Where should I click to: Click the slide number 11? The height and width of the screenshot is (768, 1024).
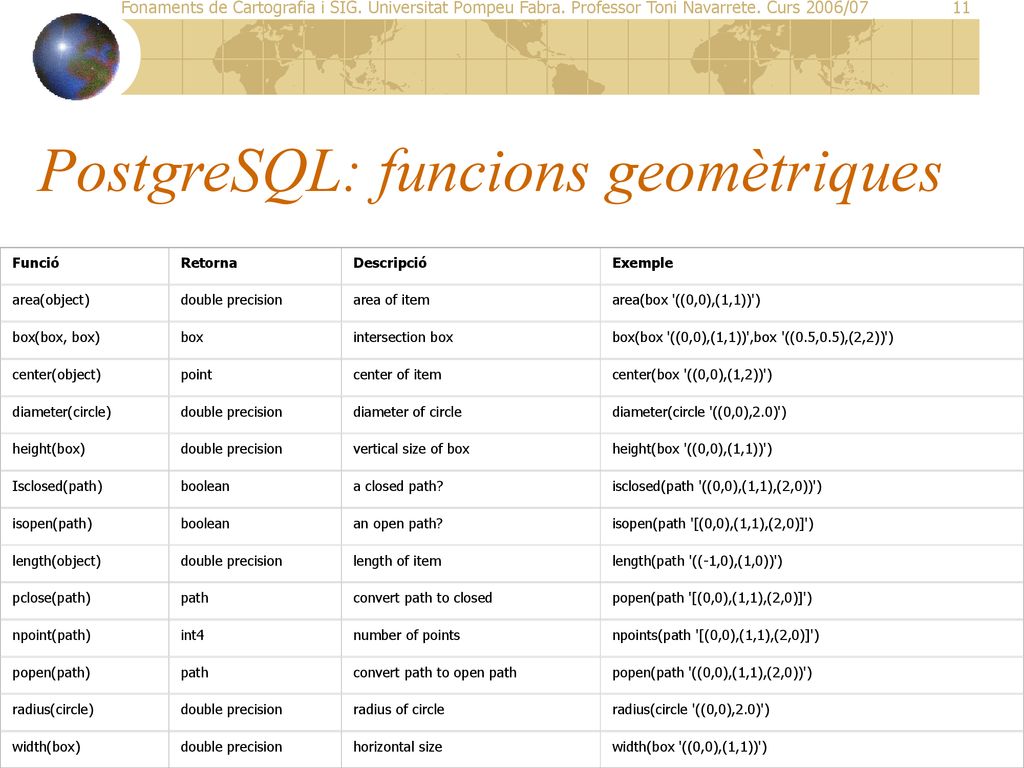tap(961, 8)
